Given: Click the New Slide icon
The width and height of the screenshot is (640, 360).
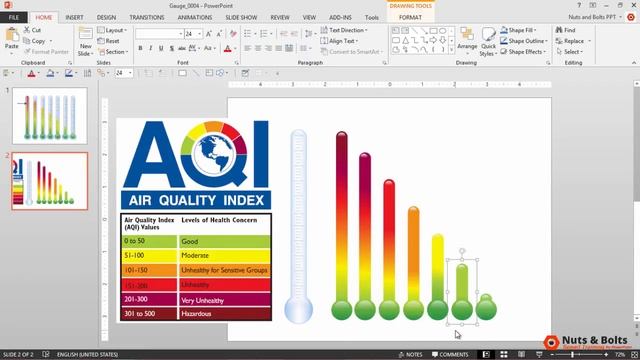Looking at the screenshot, I should click(x=86, y=34).
